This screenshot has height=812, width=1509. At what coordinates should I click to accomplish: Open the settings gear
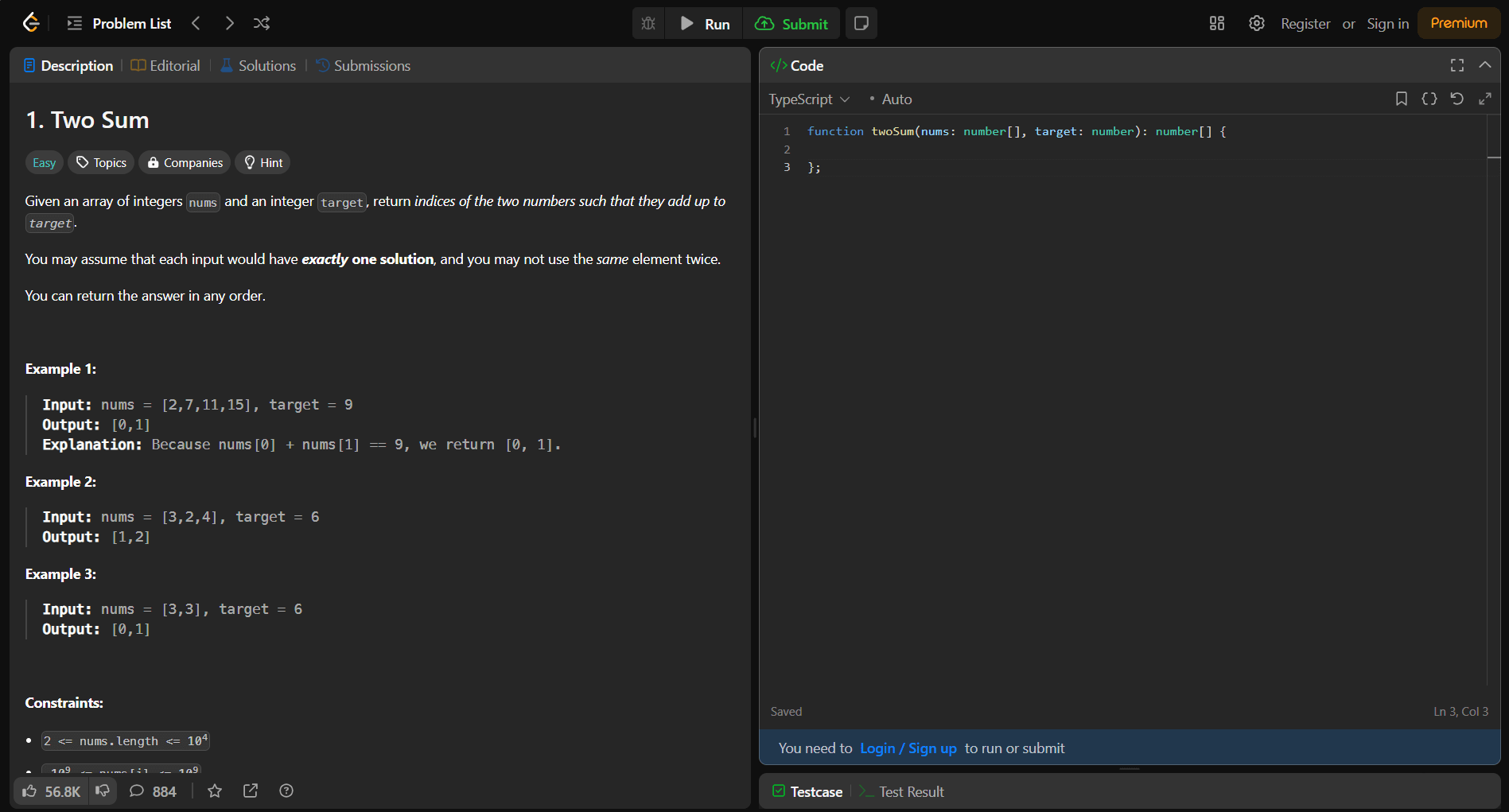(x=1256, y=23)
